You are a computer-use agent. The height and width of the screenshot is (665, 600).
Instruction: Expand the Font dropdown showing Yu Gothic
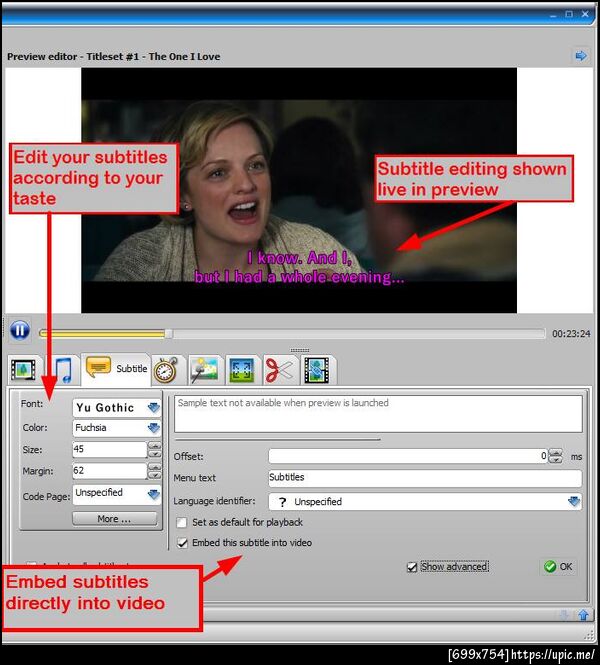pyautogui.click(x=153, y=408)
